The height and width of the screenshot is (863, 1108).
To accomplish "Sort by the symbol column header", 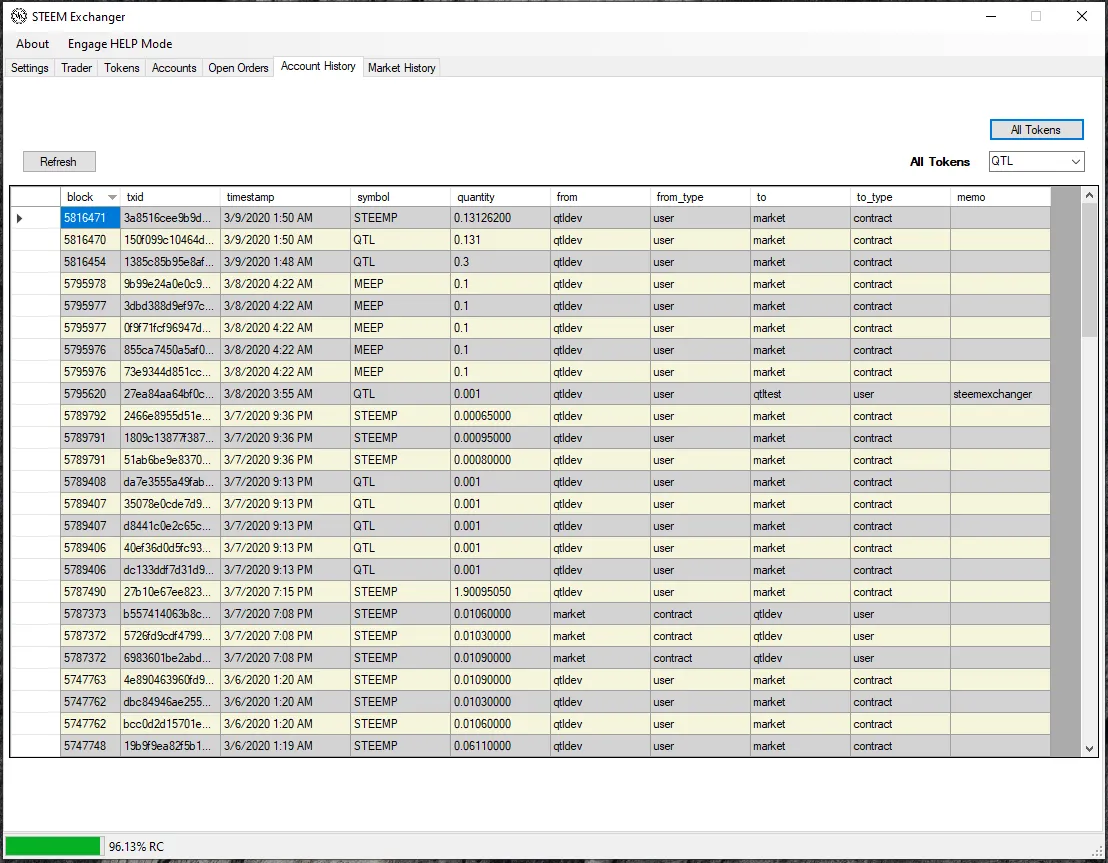I will click(x=401, y=197).
